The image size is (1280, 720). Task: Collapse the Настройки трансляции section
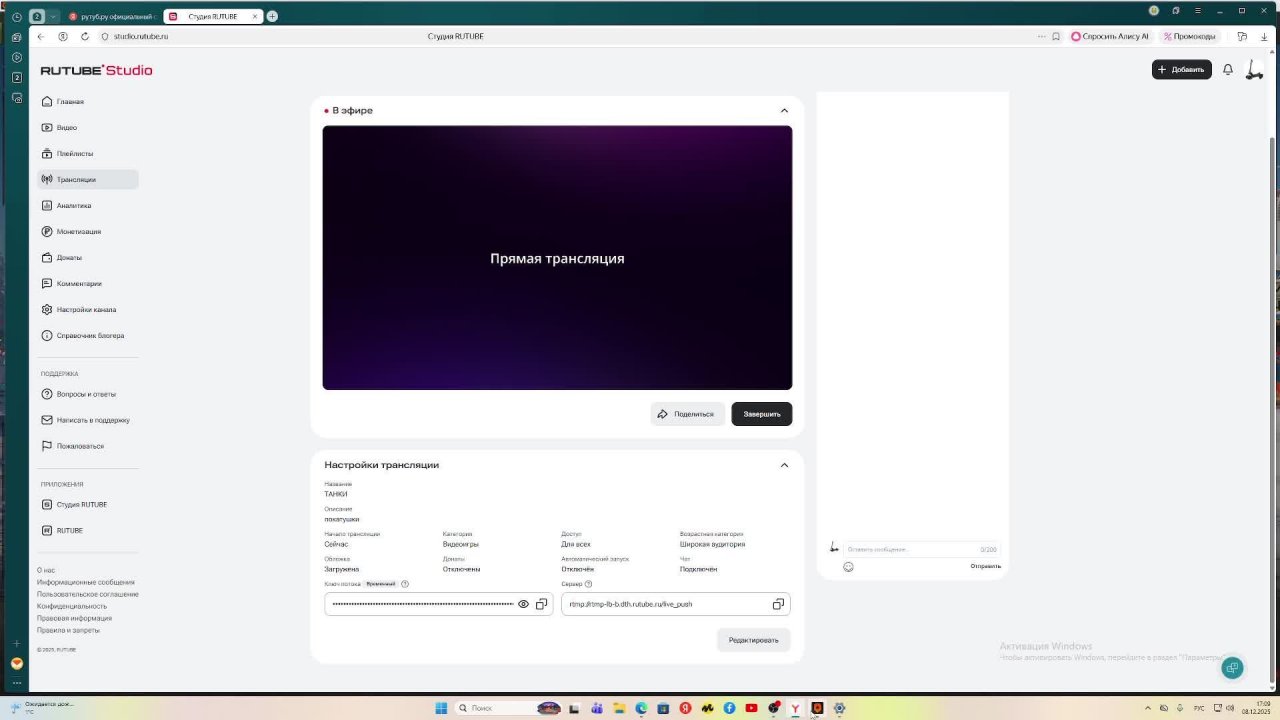pos(784,465)
